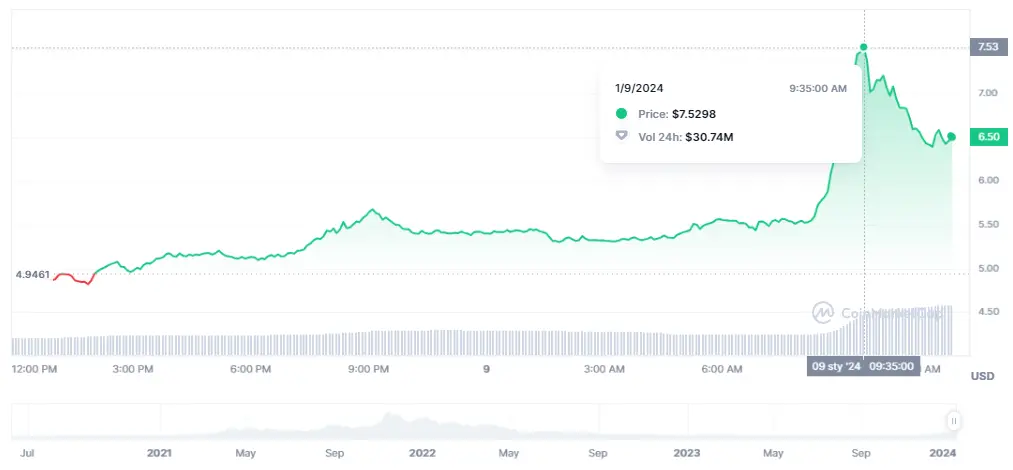The height and width of the screenshot is (470, 1013).
Task: Click 2023 on the range navigator
Action: 686,453
